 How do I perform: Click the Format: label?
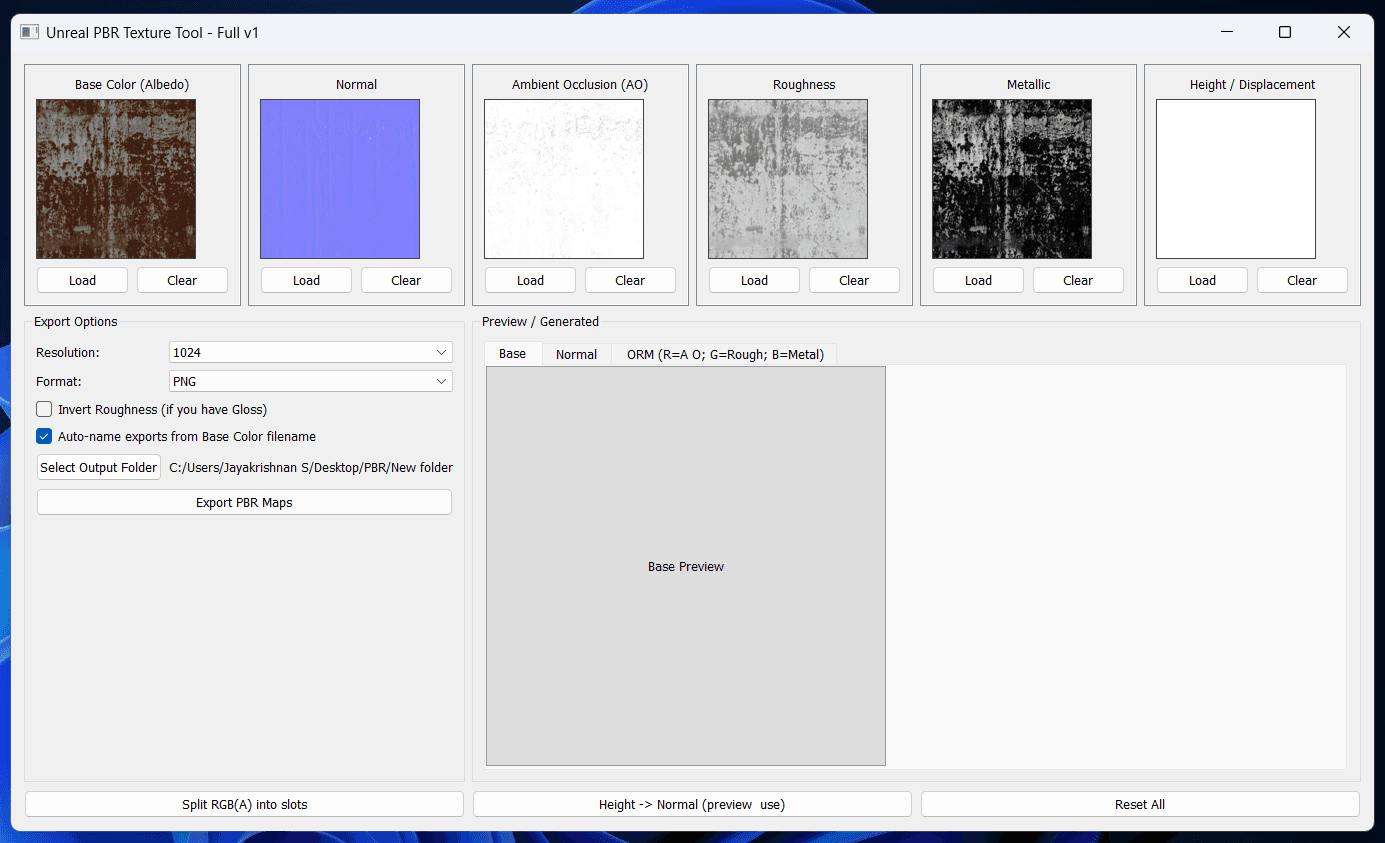click(x=59, y=381)
